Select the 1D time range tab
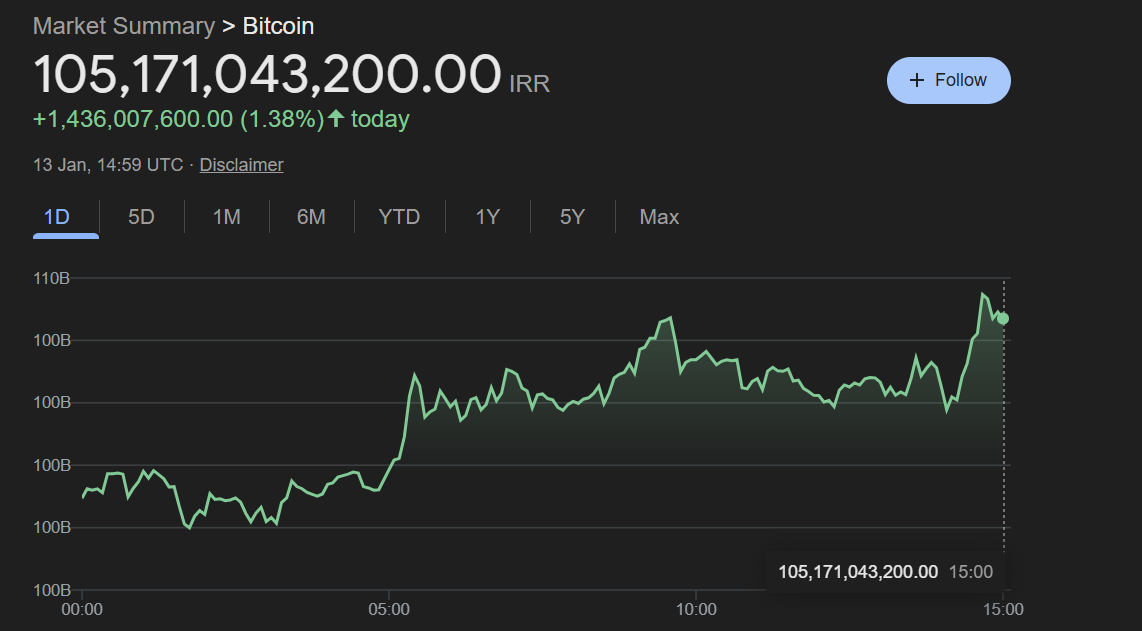1142x631 pixels. (66, 216)
